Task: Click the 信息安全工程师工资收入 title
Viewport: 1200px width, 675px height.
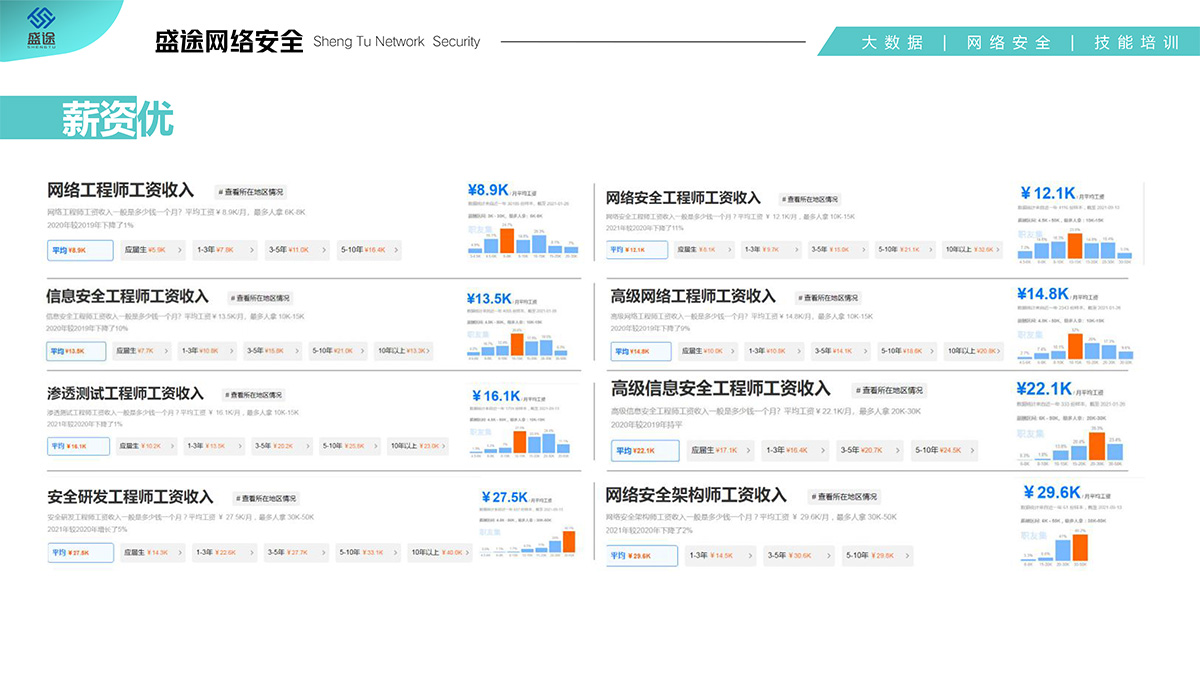Action: pyautogui.click(x=127, y=296)
